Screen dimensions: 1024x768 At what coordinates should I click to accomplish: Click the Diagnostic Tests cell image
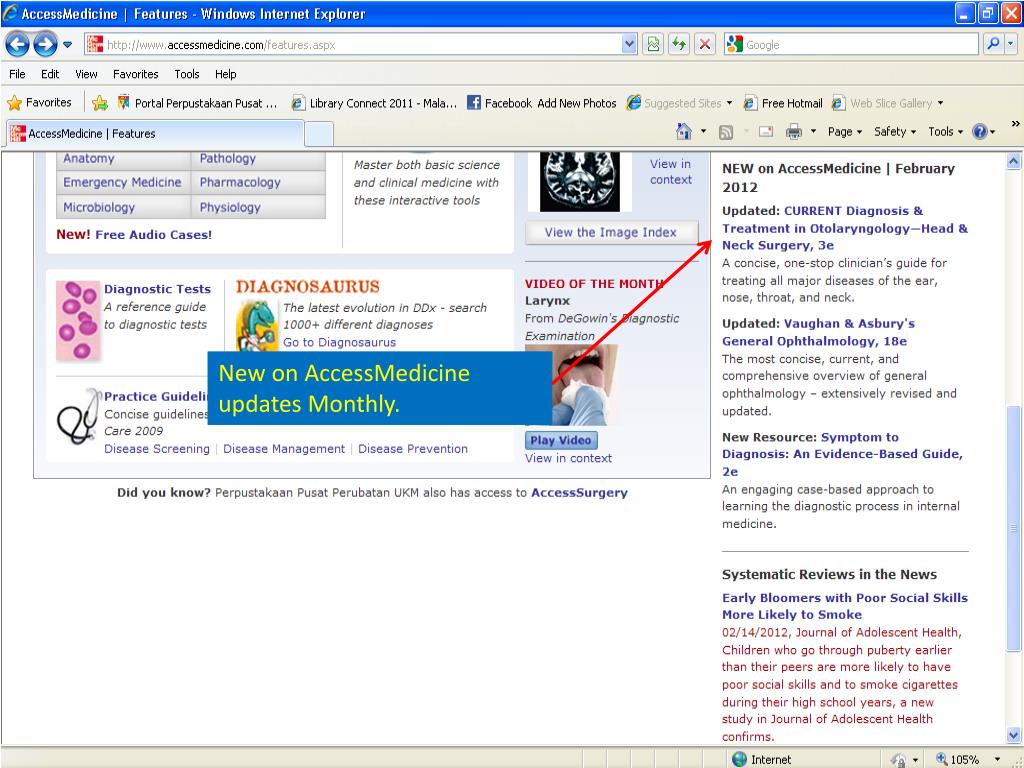pyautogui.click(x=78, y=321)
